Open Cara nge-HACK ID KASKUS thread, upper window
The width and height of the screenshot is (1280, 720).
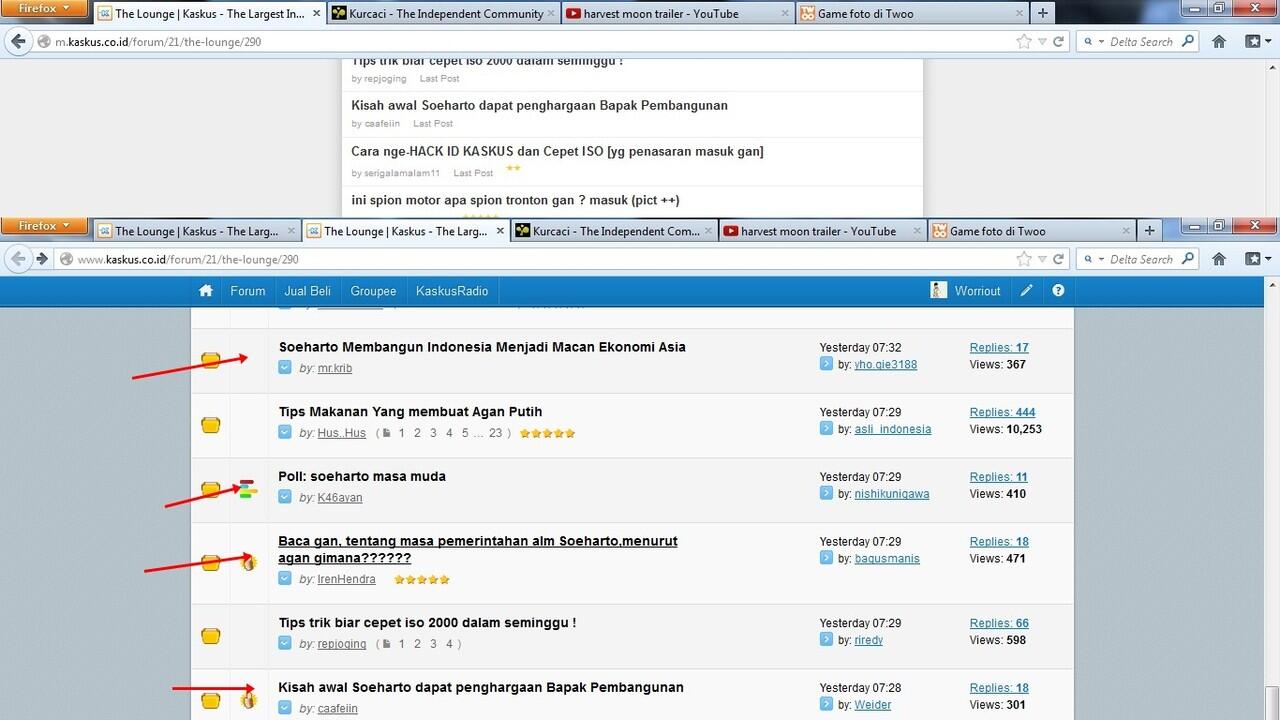(557, 151)
